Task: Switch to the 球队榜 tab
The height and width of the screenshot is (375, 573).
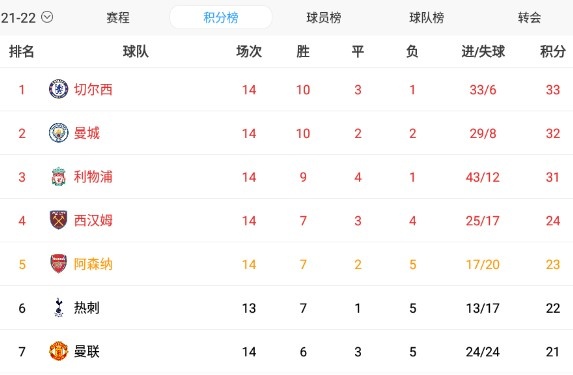Action: click(x=426, y=17)
